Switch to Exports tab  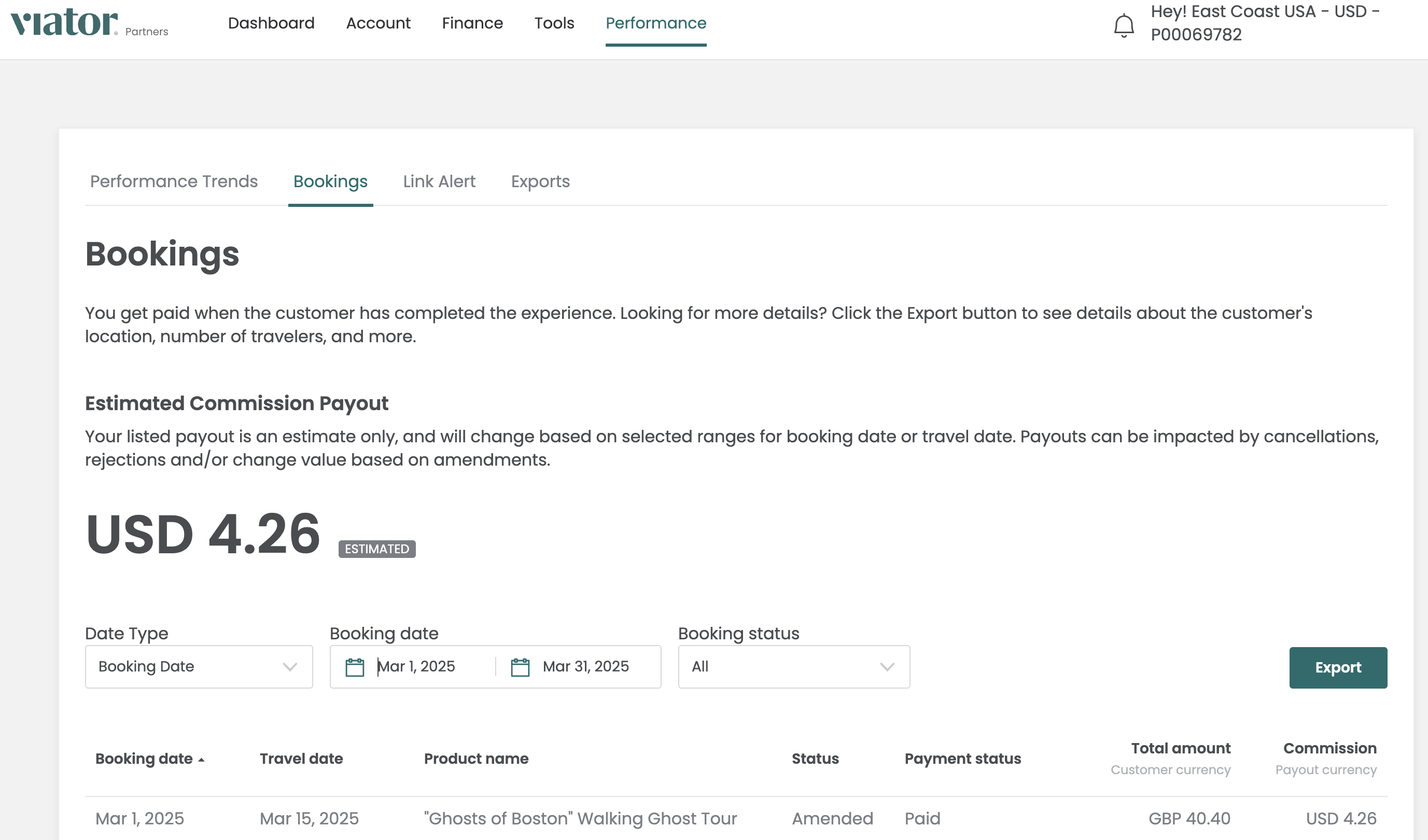point(540,181)
